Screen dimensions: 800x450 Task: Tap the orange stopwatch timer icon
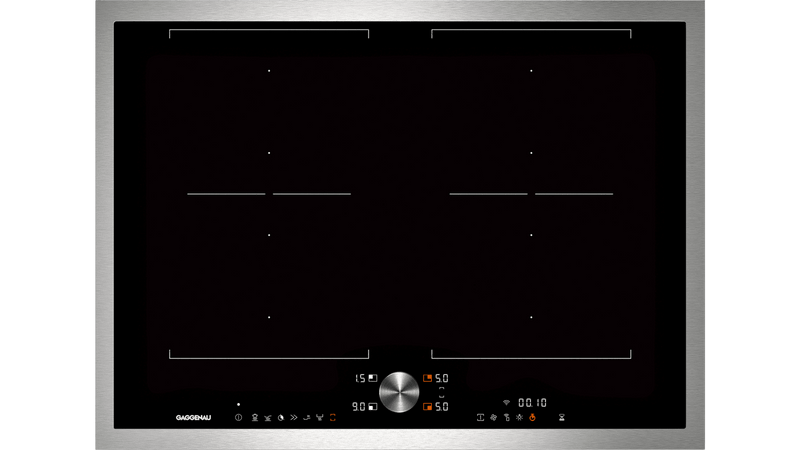532,417
